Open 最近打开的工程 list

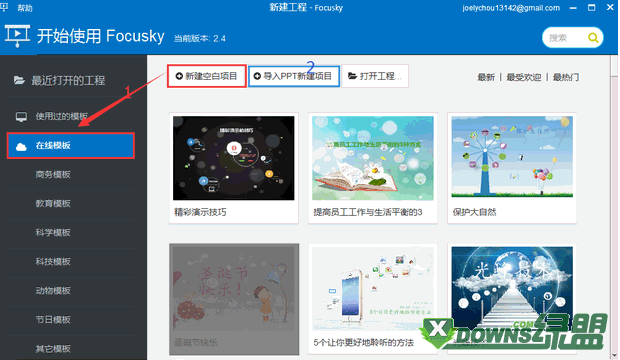click(68, 80)
